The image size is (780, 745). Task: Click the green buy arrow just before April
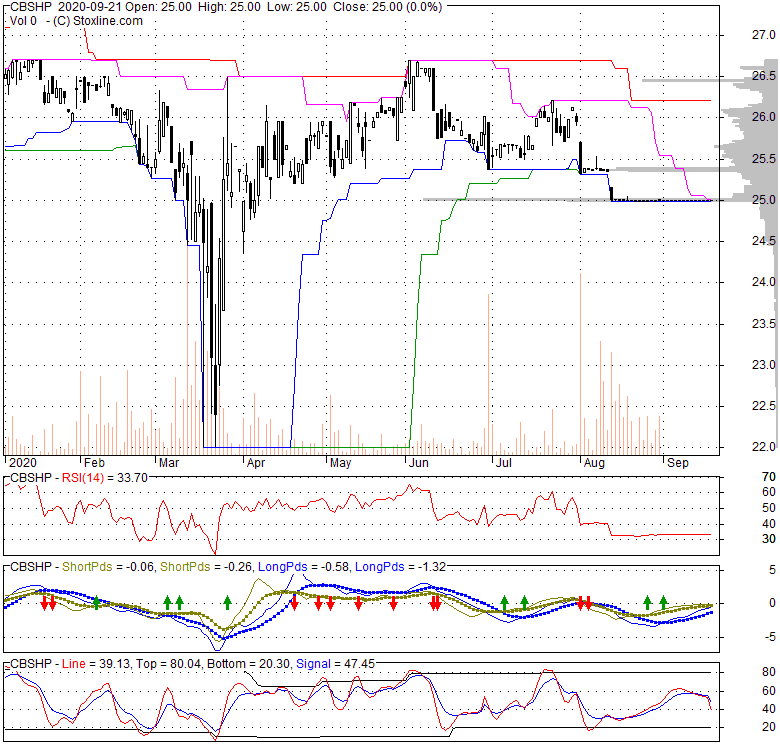click(227, 602)
